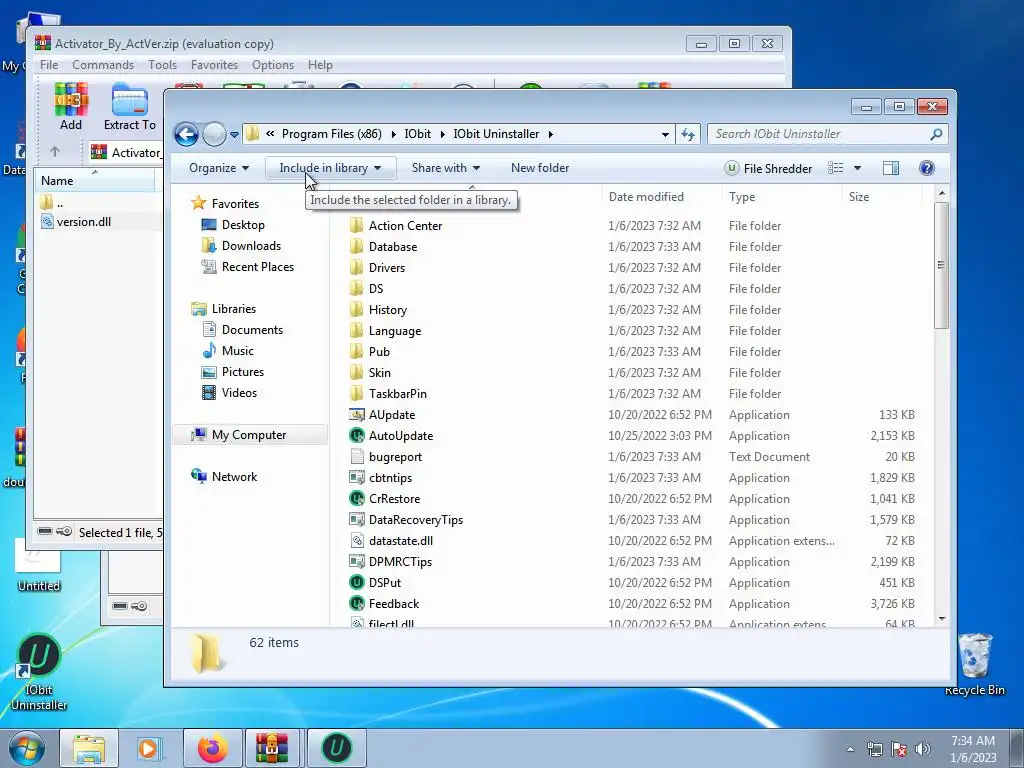Expand the address bar history dropdown

[665, 135]
